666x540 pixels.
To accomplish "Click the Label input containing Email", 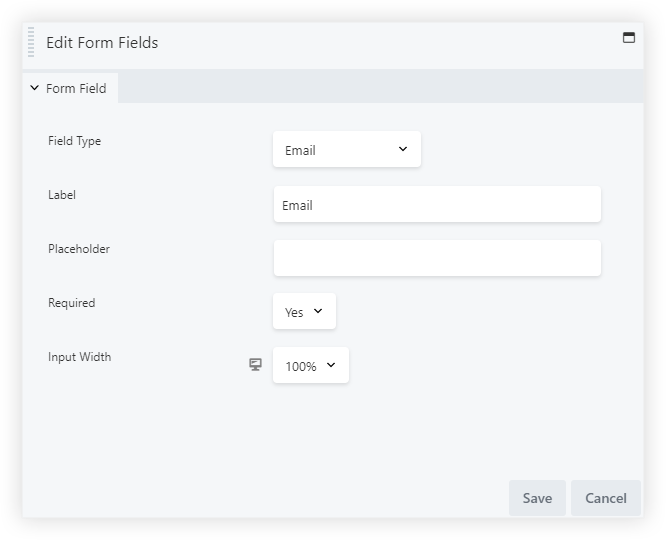I will (x=437, y=205).
